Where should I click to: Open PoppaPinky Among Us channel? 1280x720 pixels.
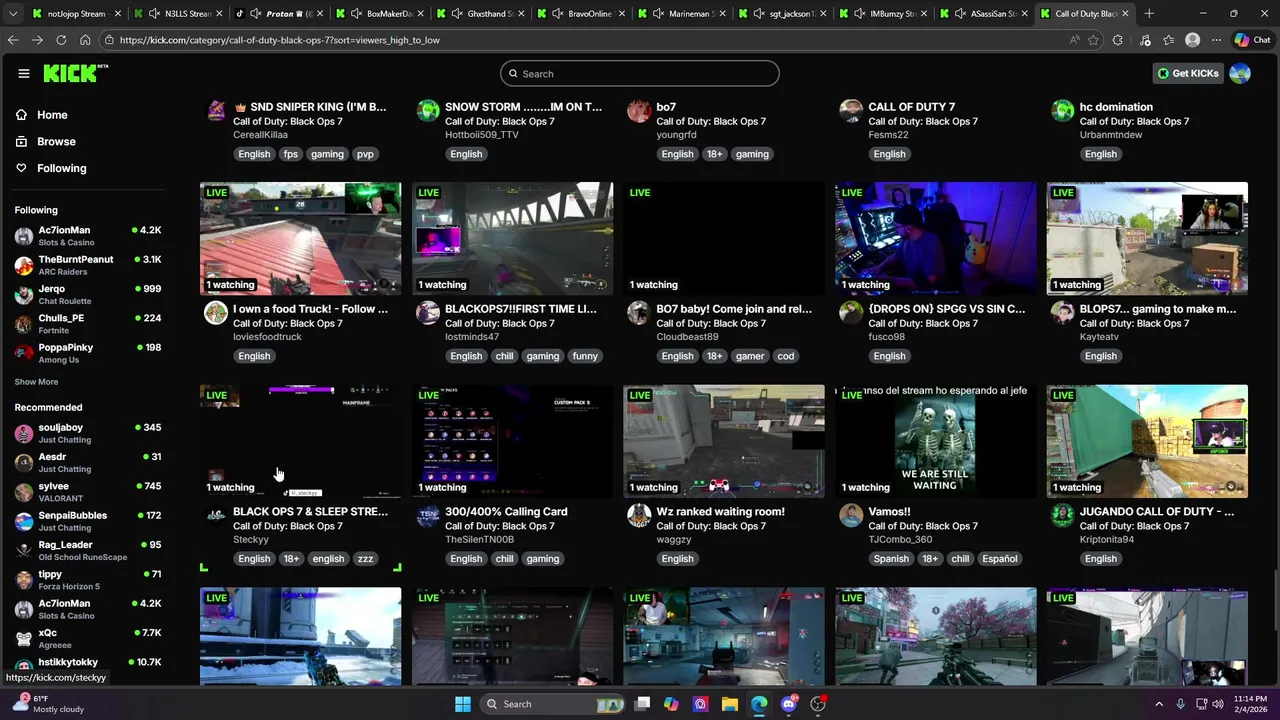(x=87, y=353)
